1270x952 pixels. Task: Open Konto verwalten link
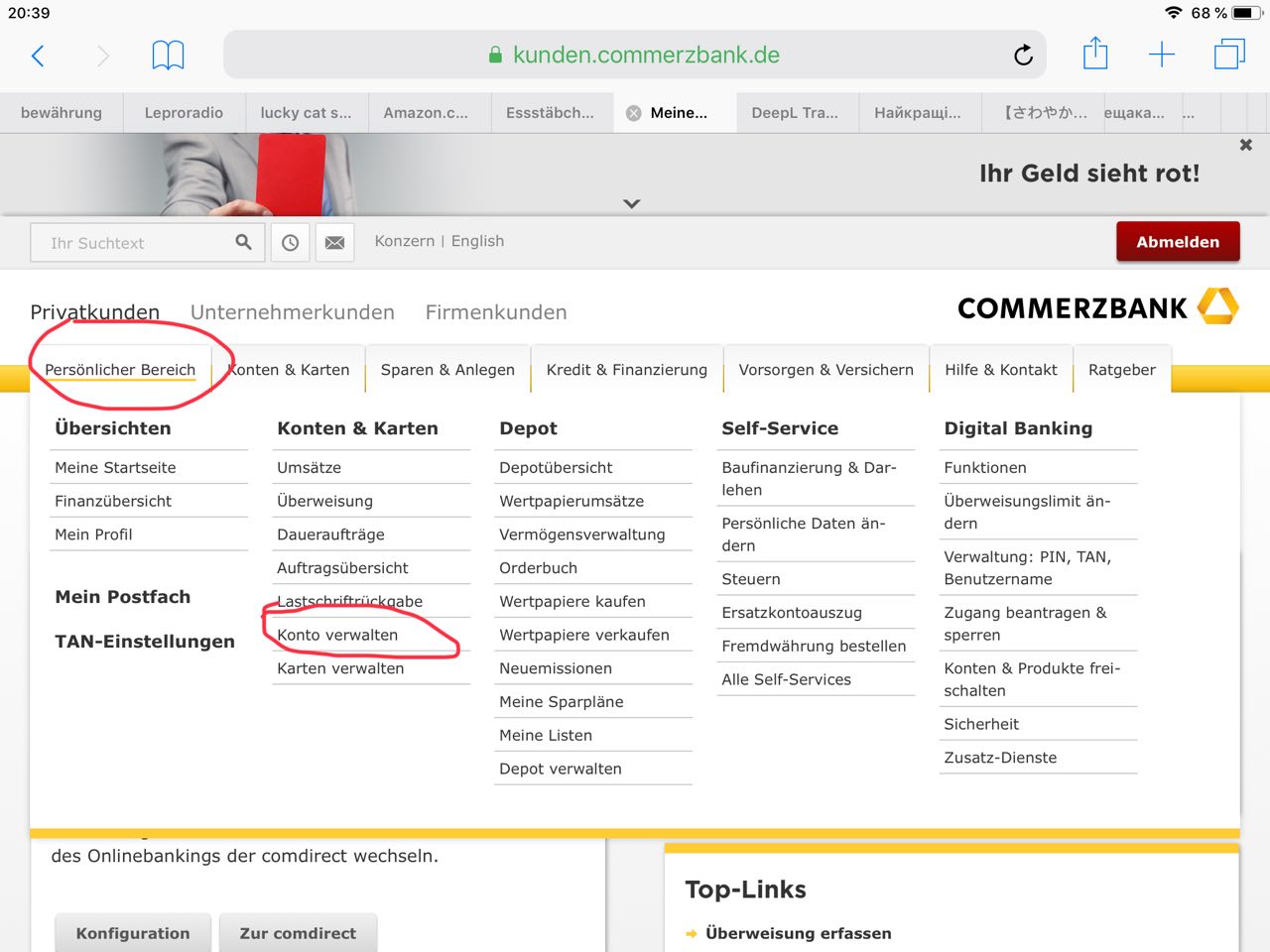click(337, 636)
